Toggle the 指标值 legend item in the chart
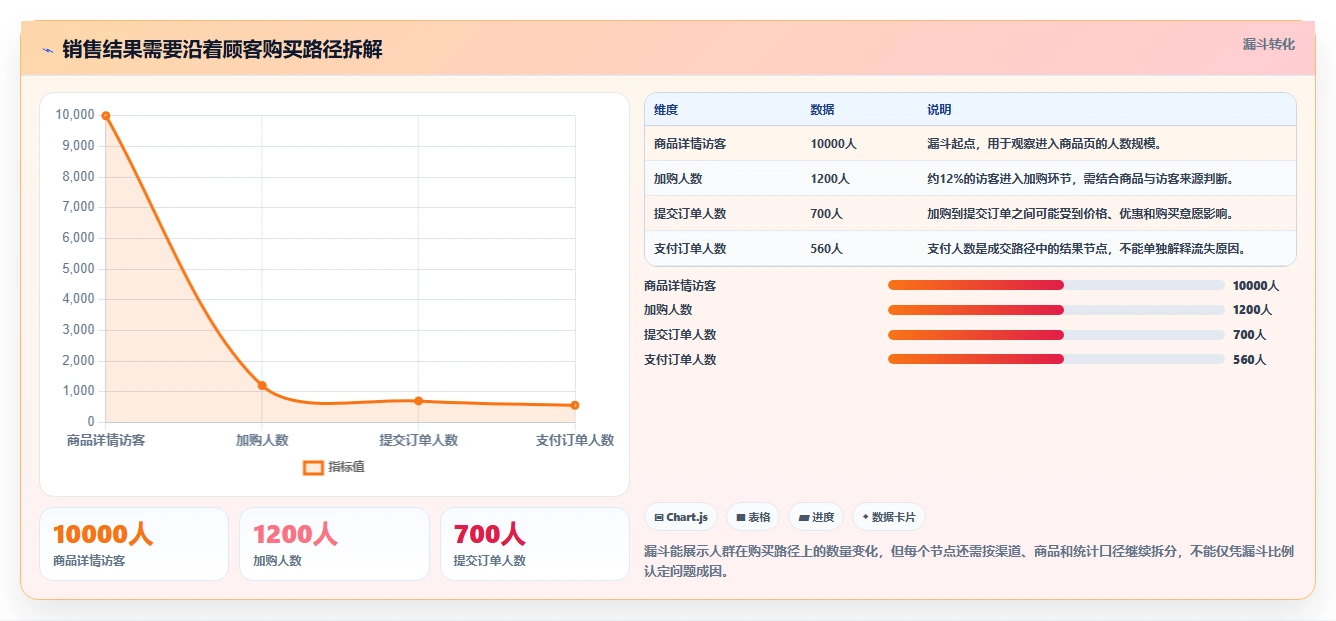Viewport: 1336px width, 621px height. point(334,467)
